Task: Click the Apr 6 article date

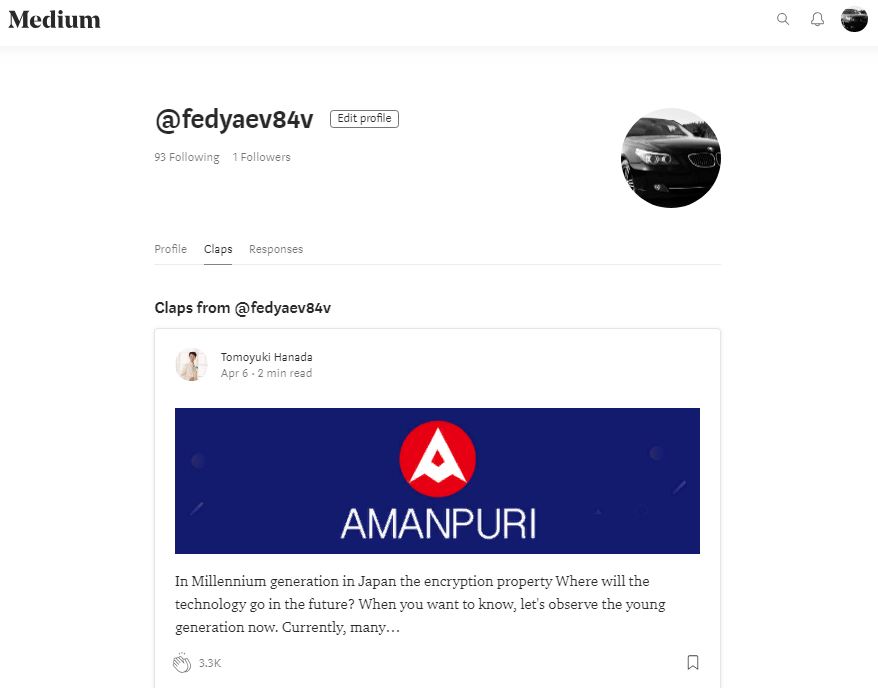Action: 234,373
